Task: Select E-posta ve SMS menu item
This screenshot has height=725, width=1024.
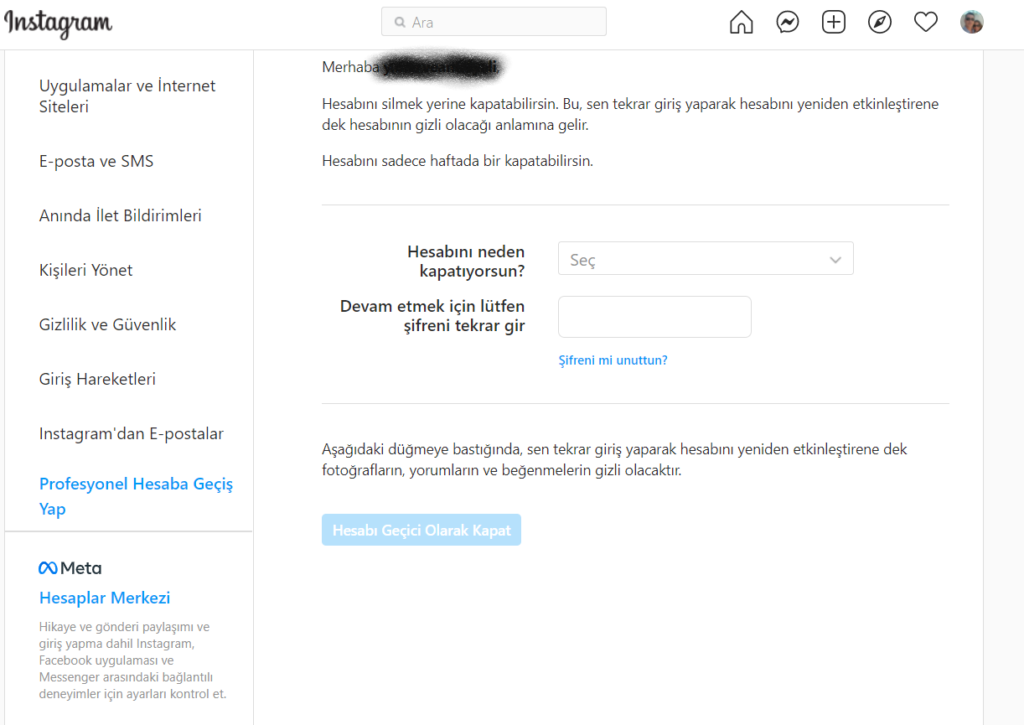Action: (x=96, y=161)
